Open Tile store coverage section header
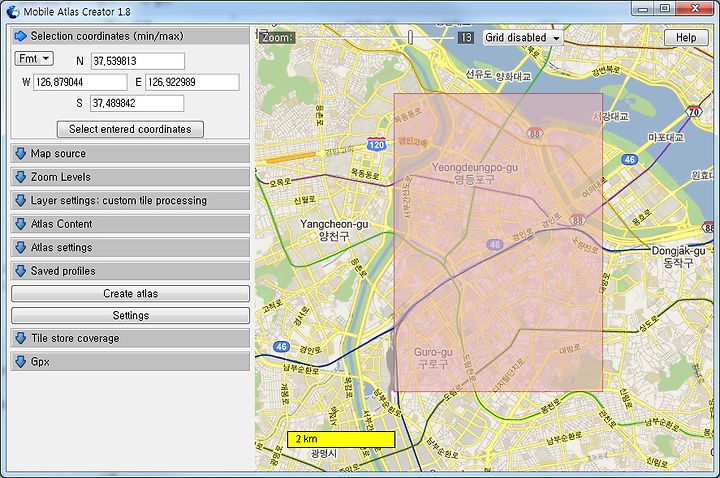This screenshot has height=478, width=720. click(x=130, y=338)
